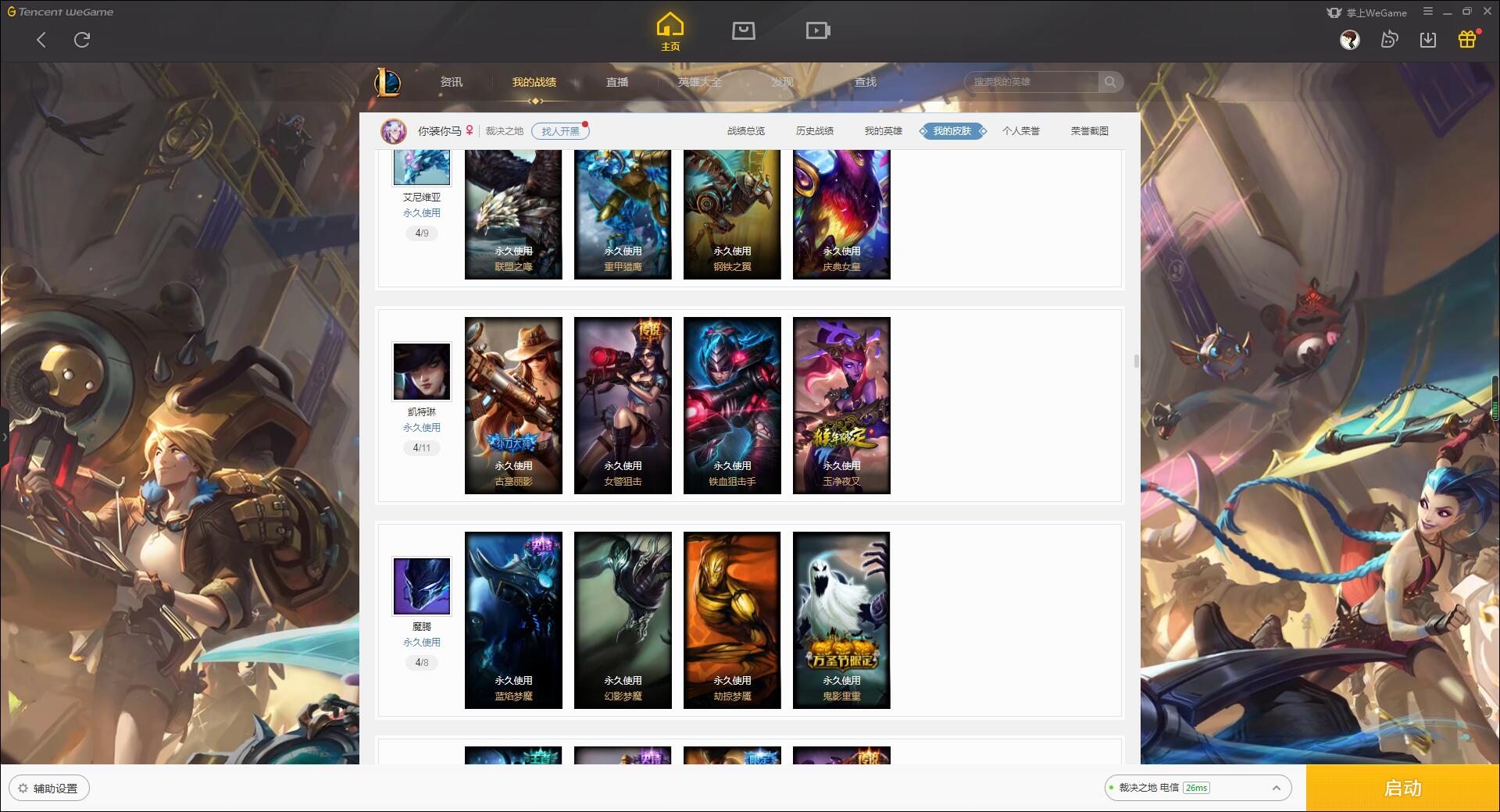Click the 4/9 skin count badge
The height and width of the screenshot is (812, 1500).
[422, 233]
